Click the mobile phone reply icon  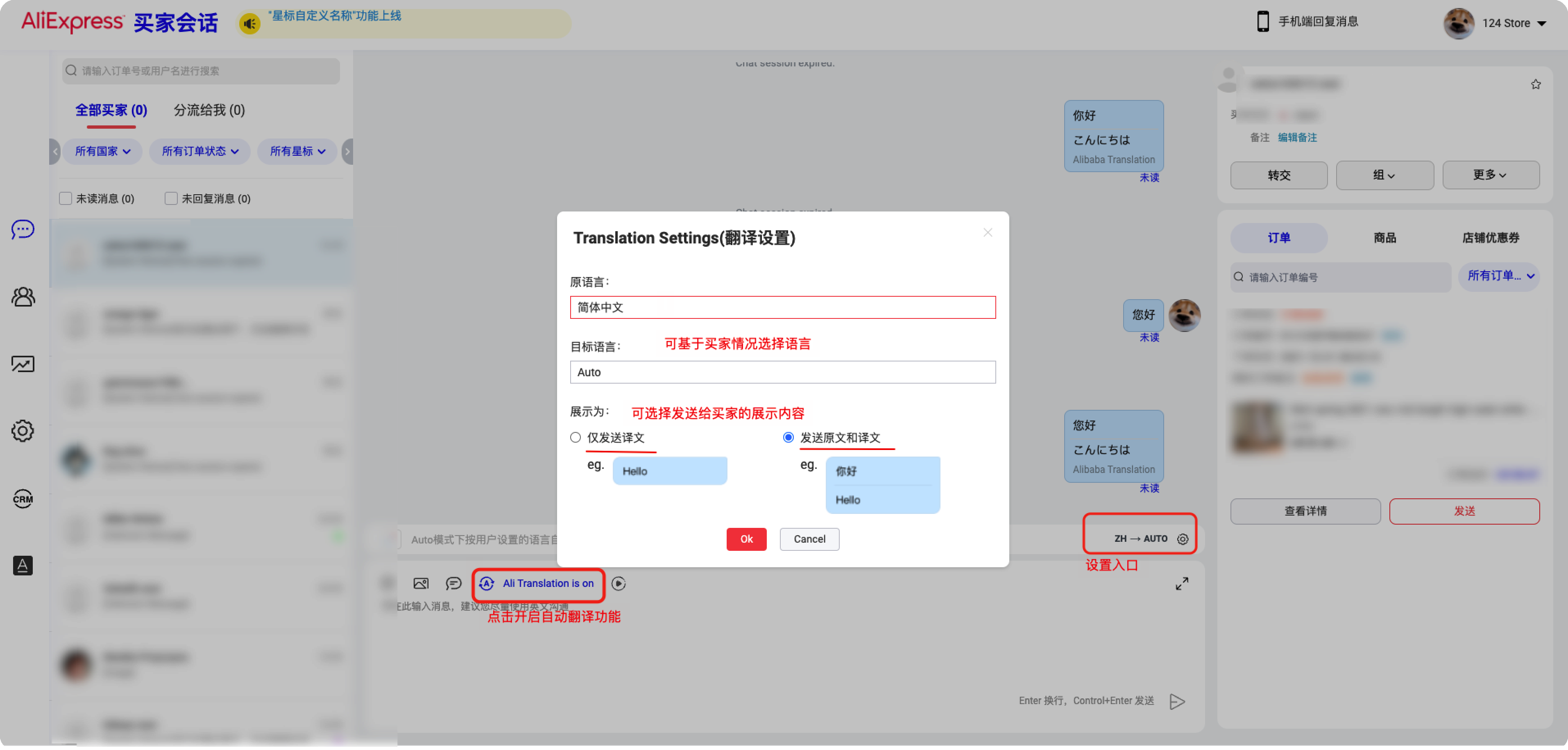click(x=1263, y=21)
